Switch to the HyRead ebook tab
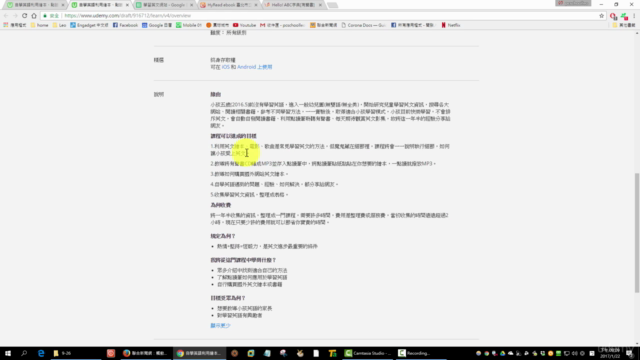The height and width of the screenshot is (360, 640). (228, 5)
